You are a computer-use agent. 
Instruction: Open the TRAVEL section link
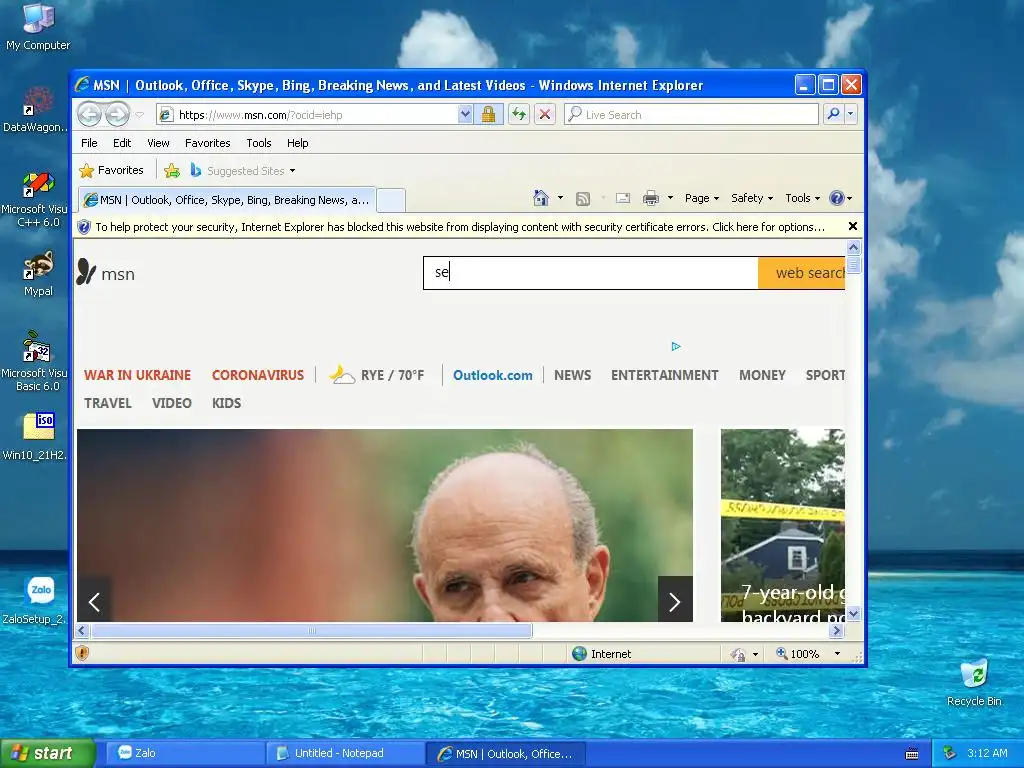pos(108,403)
